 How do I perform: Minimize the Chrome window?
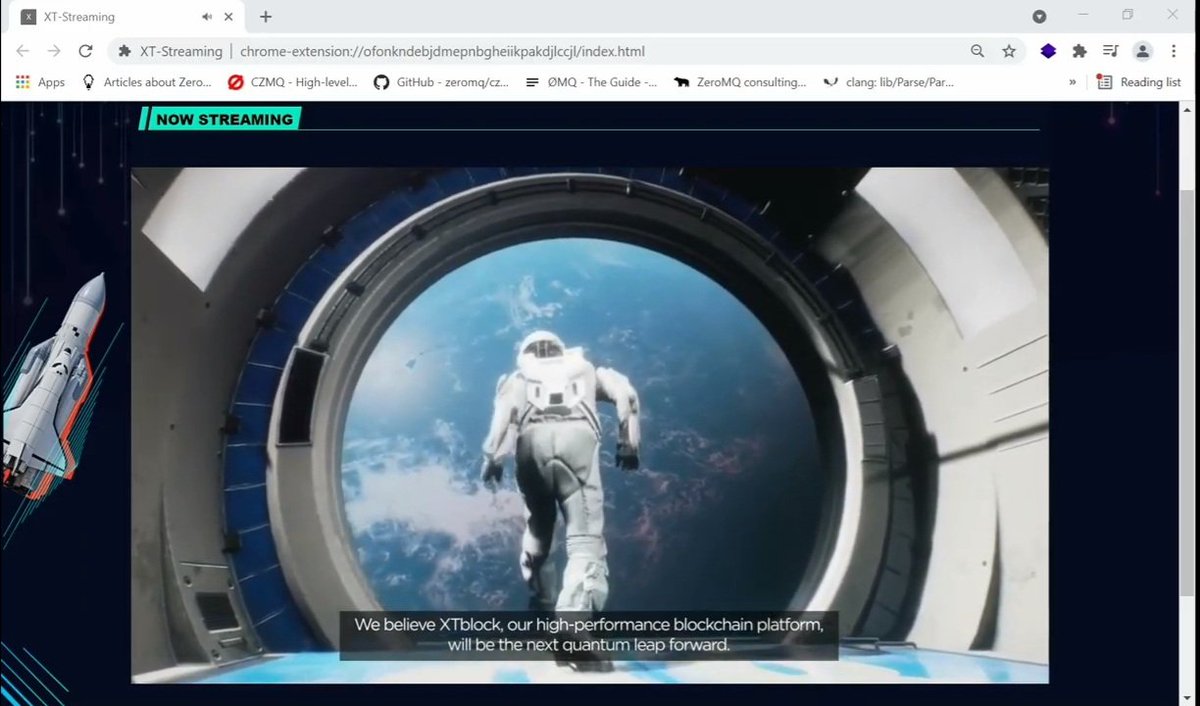(1084, 15)
